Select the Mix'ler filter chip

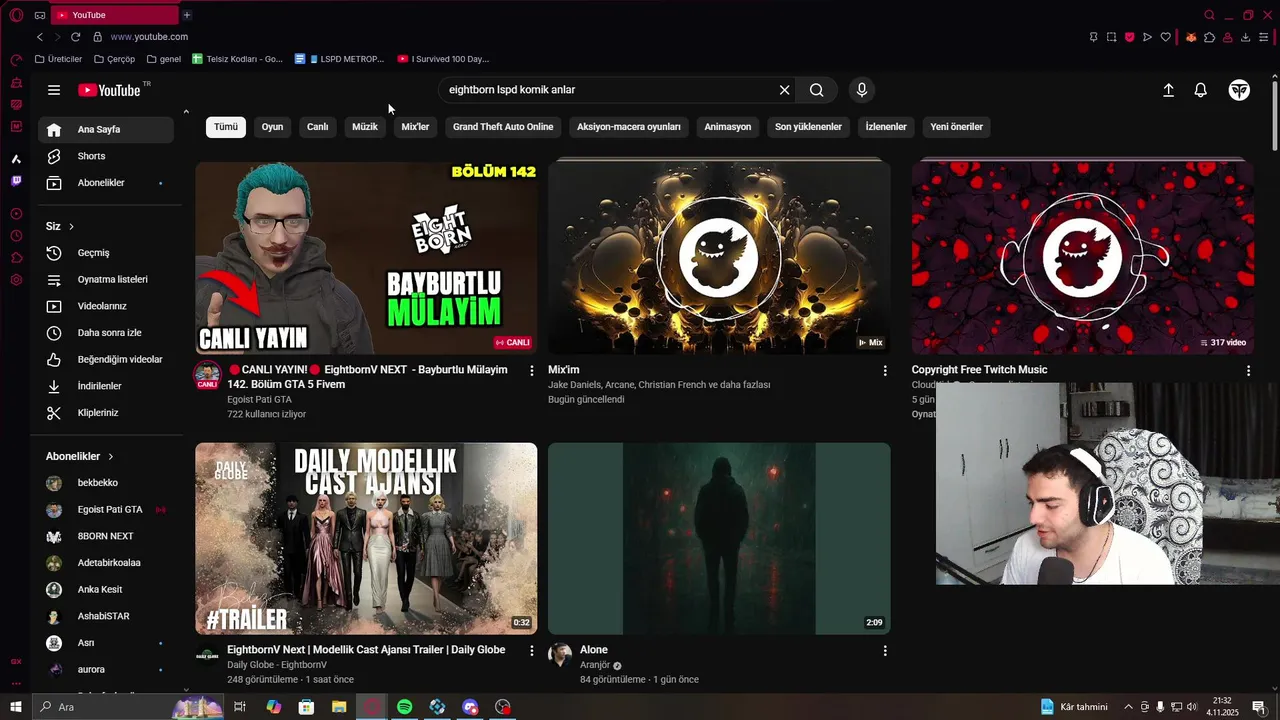coord(415,127)
